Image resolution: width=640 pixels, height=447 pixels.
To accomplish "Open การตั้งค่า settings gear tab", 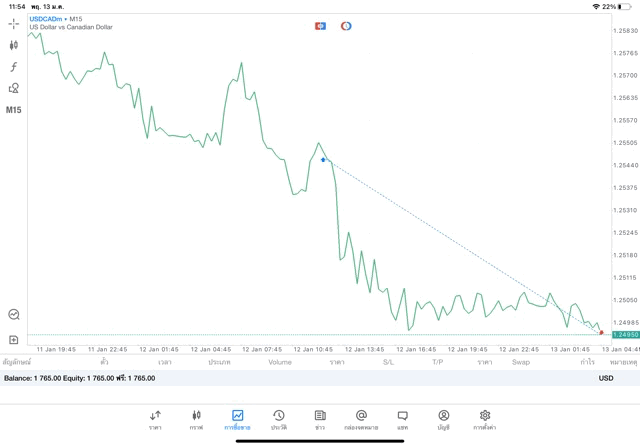I will pos(485,419).
